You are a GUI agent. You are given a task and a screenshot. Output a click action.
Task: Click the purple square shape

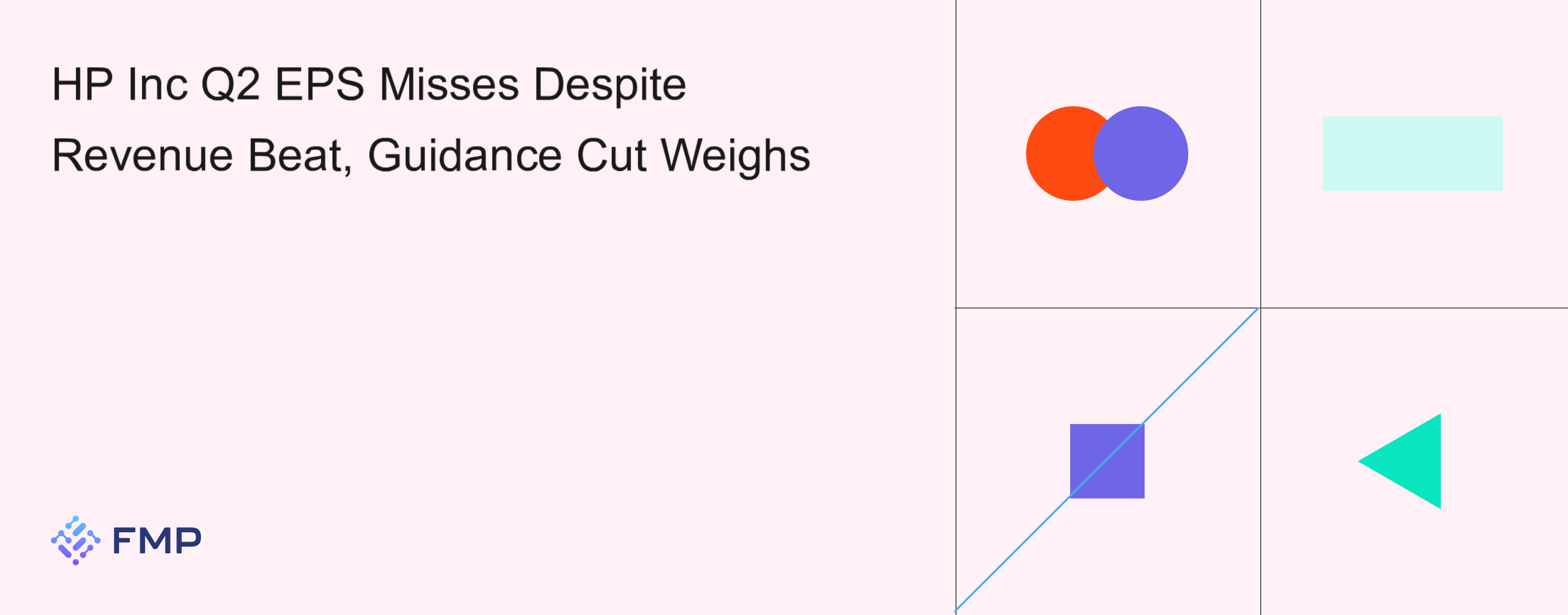[x=1107, y=461]
